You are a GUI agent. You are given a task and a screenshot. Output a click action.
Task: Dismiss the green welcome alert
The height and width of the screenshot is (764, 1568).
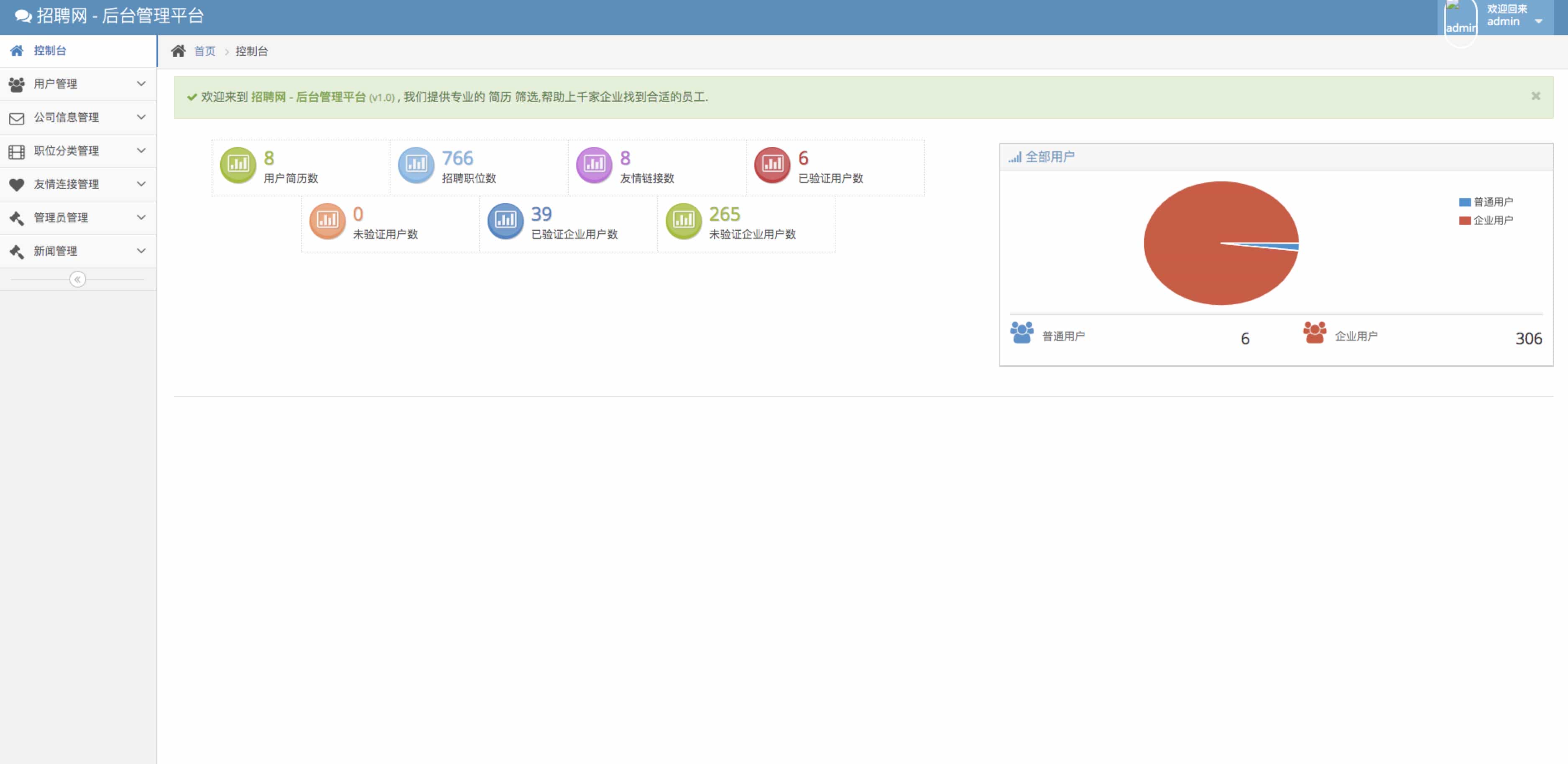point(1536,96)
